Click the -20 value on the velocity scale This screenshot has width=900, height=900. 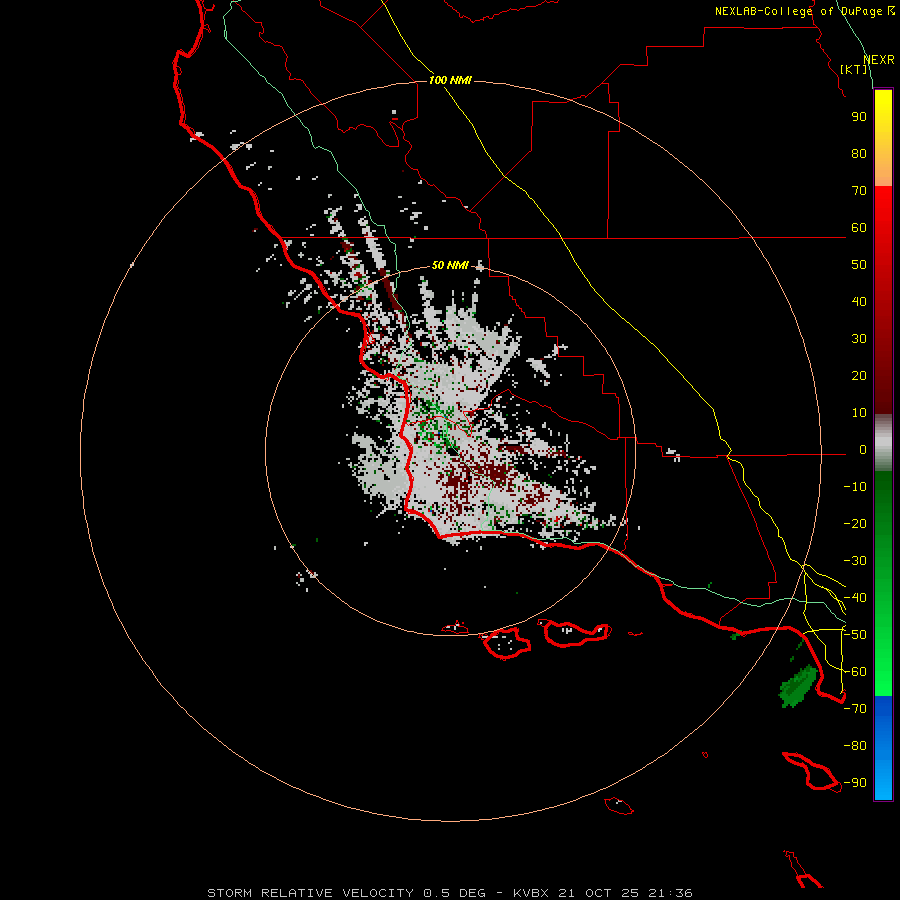[x=855, y=524]
